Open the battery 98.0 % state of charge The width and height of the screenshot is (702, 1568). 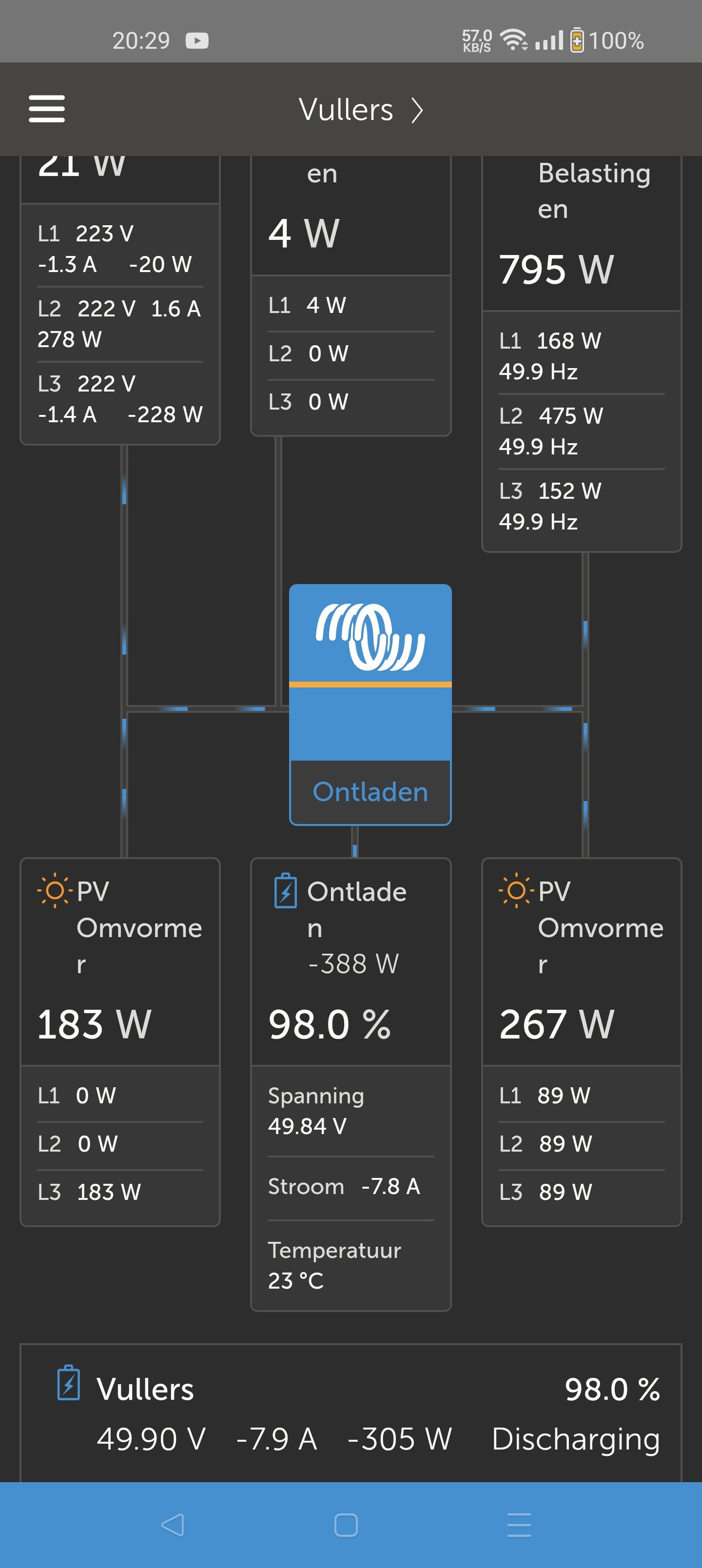(330, 1024)
